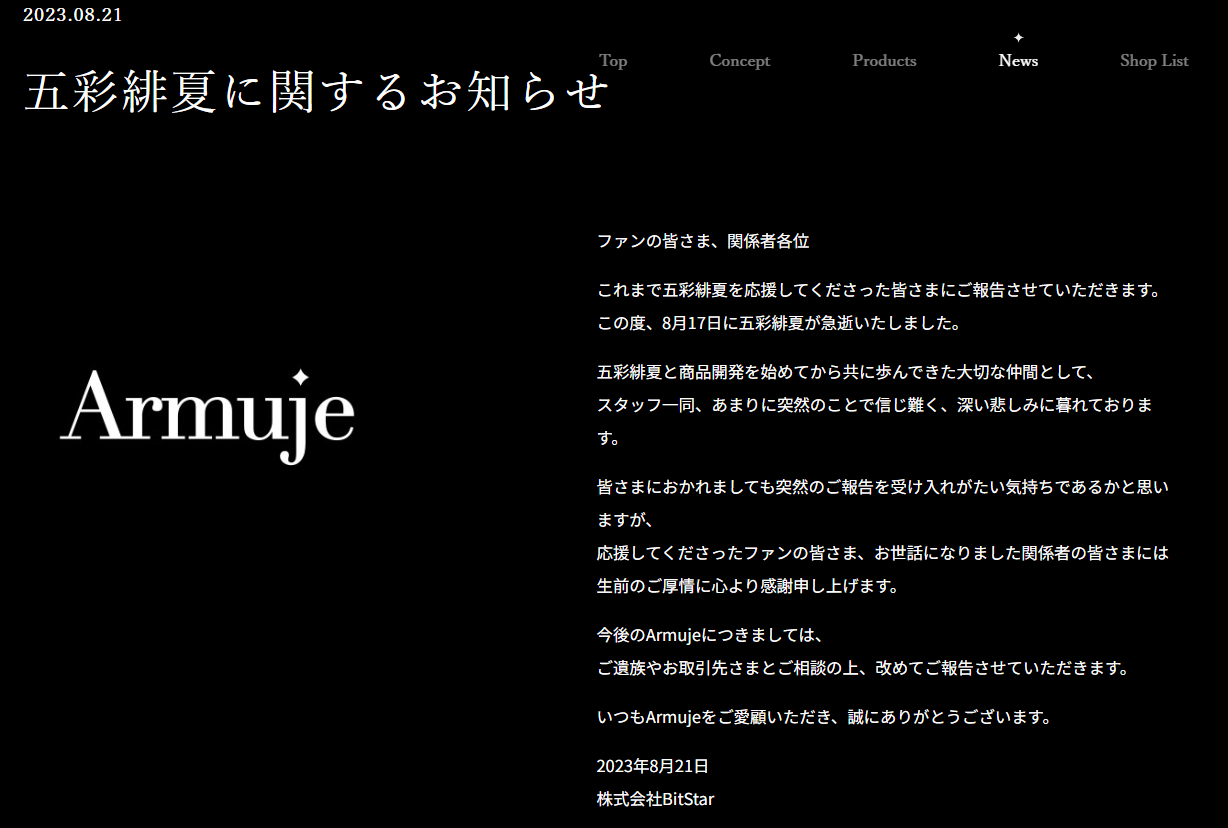
Task: Select the text 株式会社BitStar
Action: [654, 799]
